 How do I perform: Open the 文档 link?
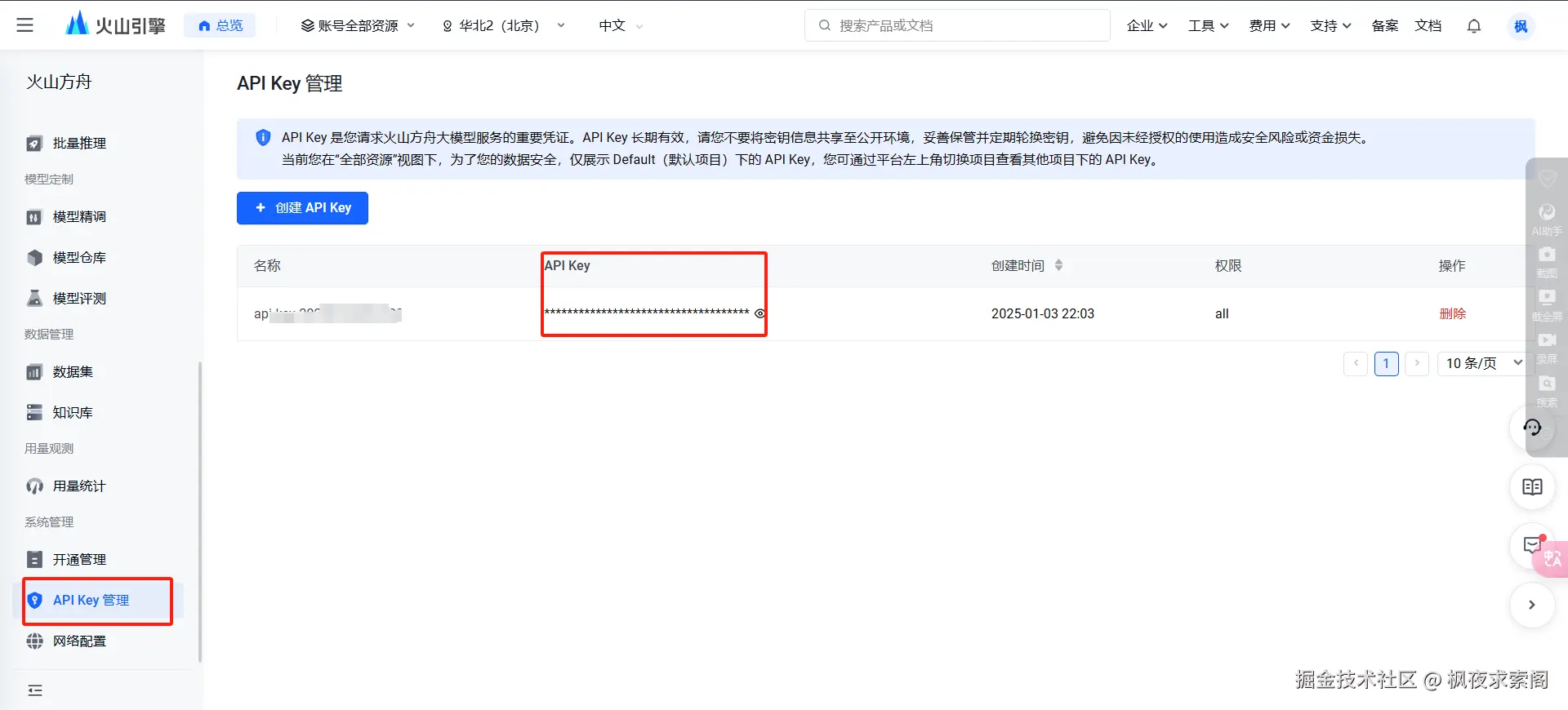tap(1428, 25)
